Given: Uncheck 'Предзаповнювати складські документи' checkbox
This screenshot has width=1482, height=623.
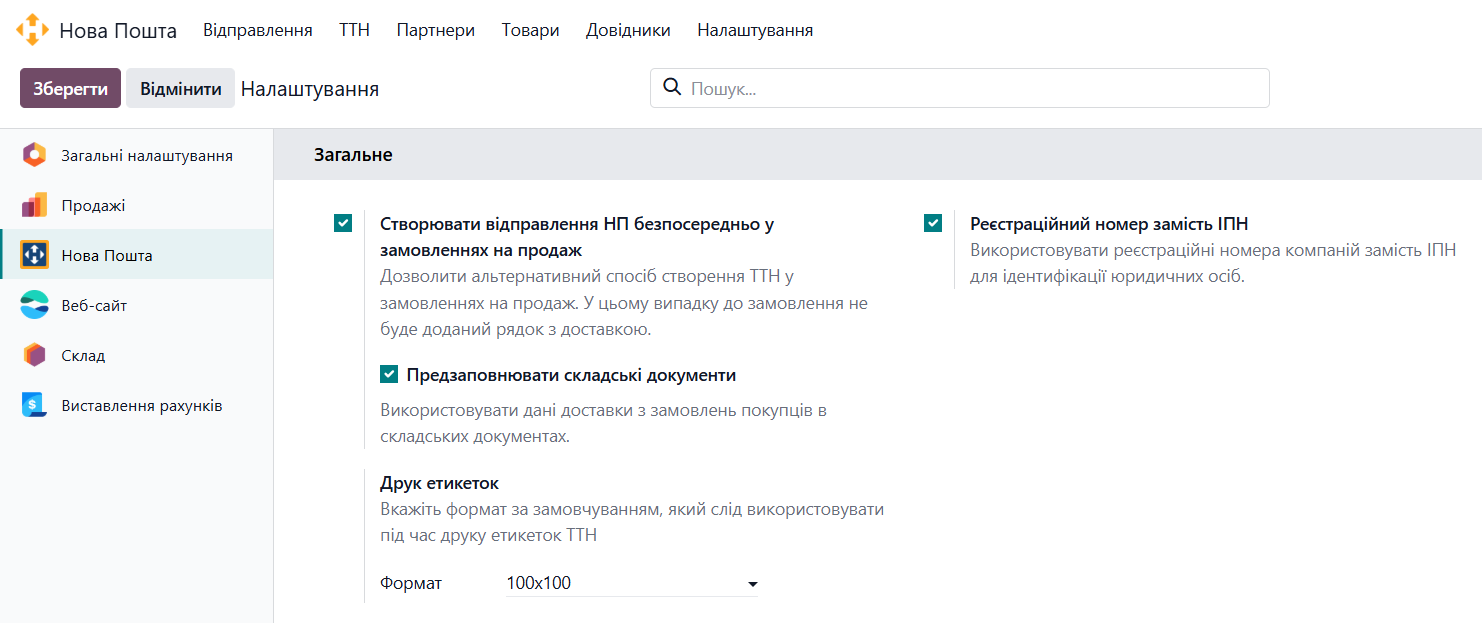Looking at the screenshot, I should click(389, 375).
